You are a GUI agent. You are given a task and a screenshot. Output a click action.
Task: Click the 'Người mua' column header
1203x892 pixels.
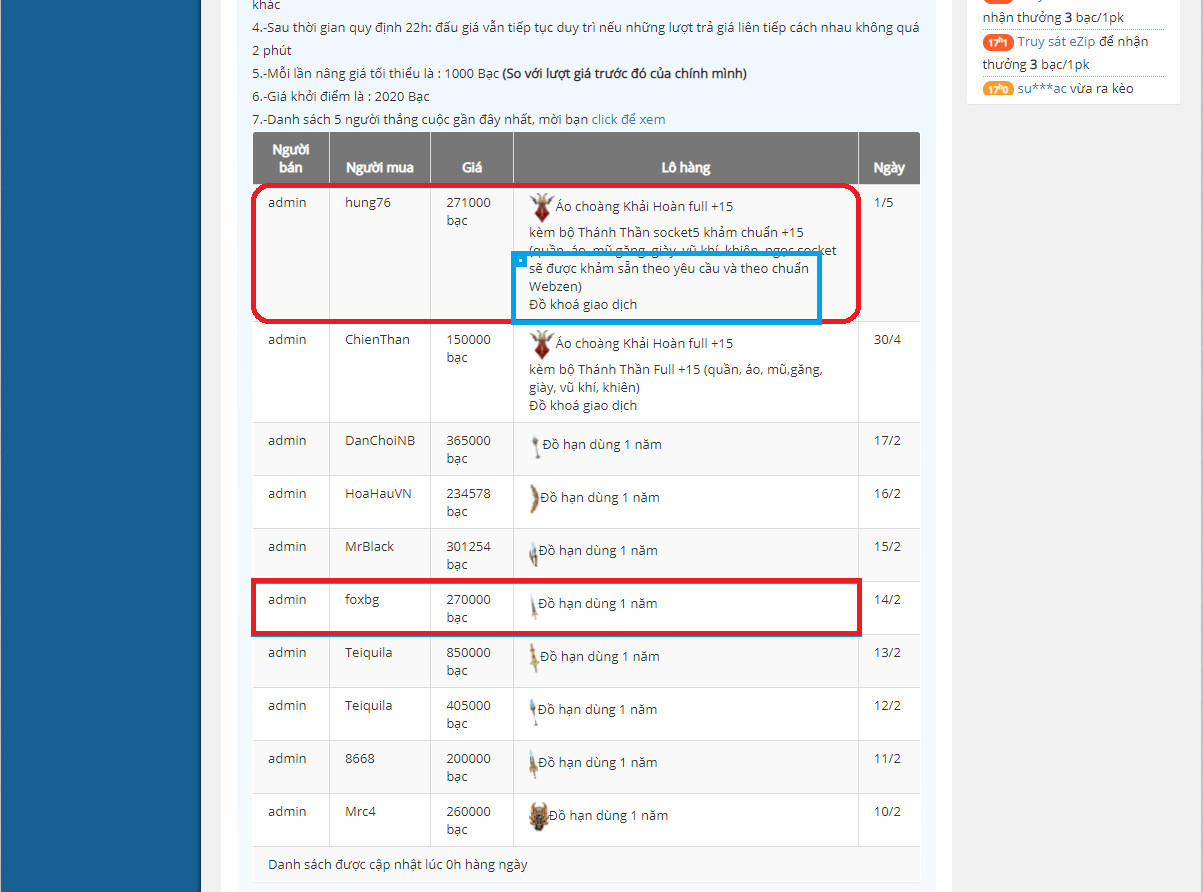click(x=379, y=168)
